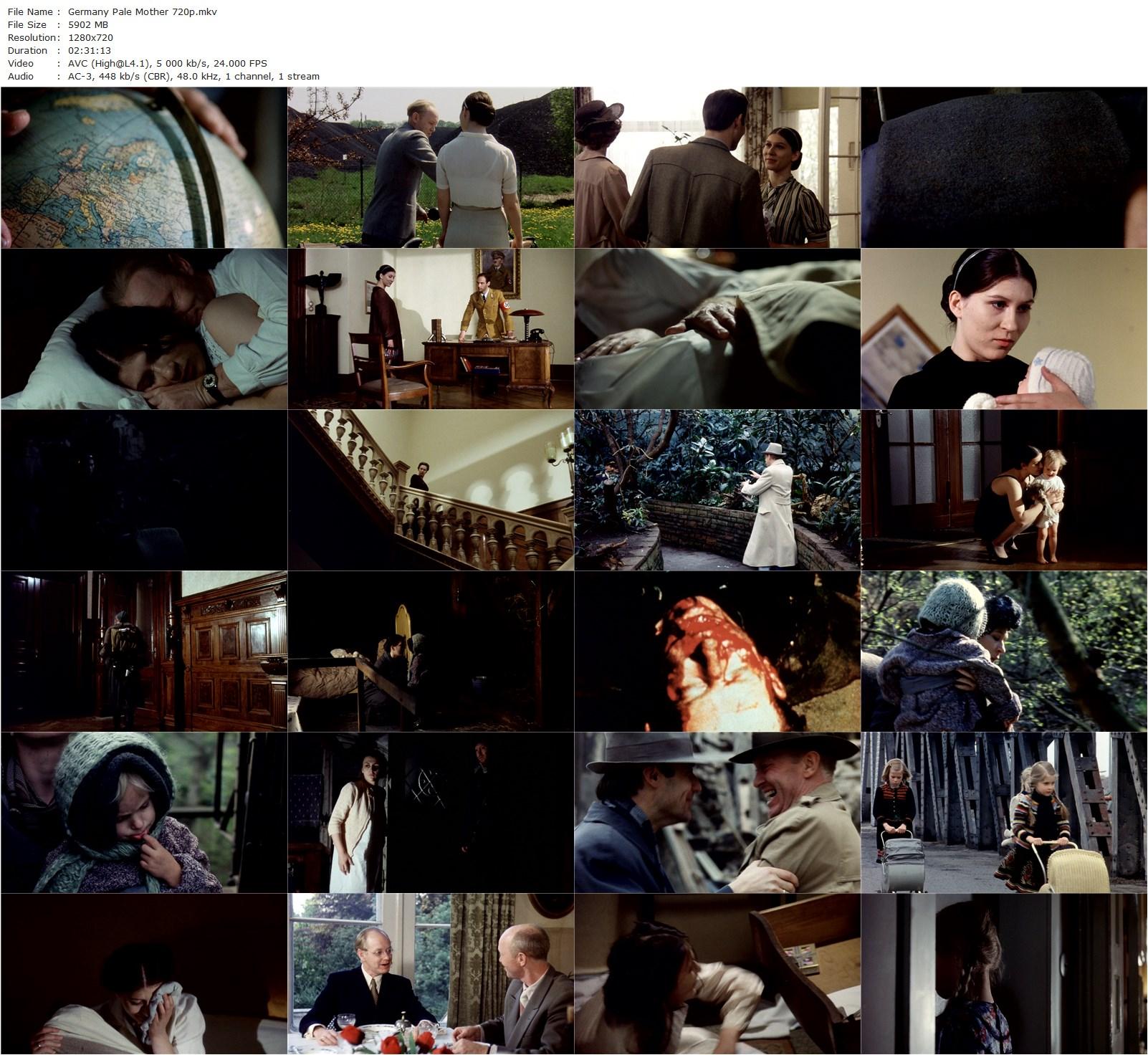Click the two men at dining table thumbnail

pyautogui.click(x=430, y=974)
